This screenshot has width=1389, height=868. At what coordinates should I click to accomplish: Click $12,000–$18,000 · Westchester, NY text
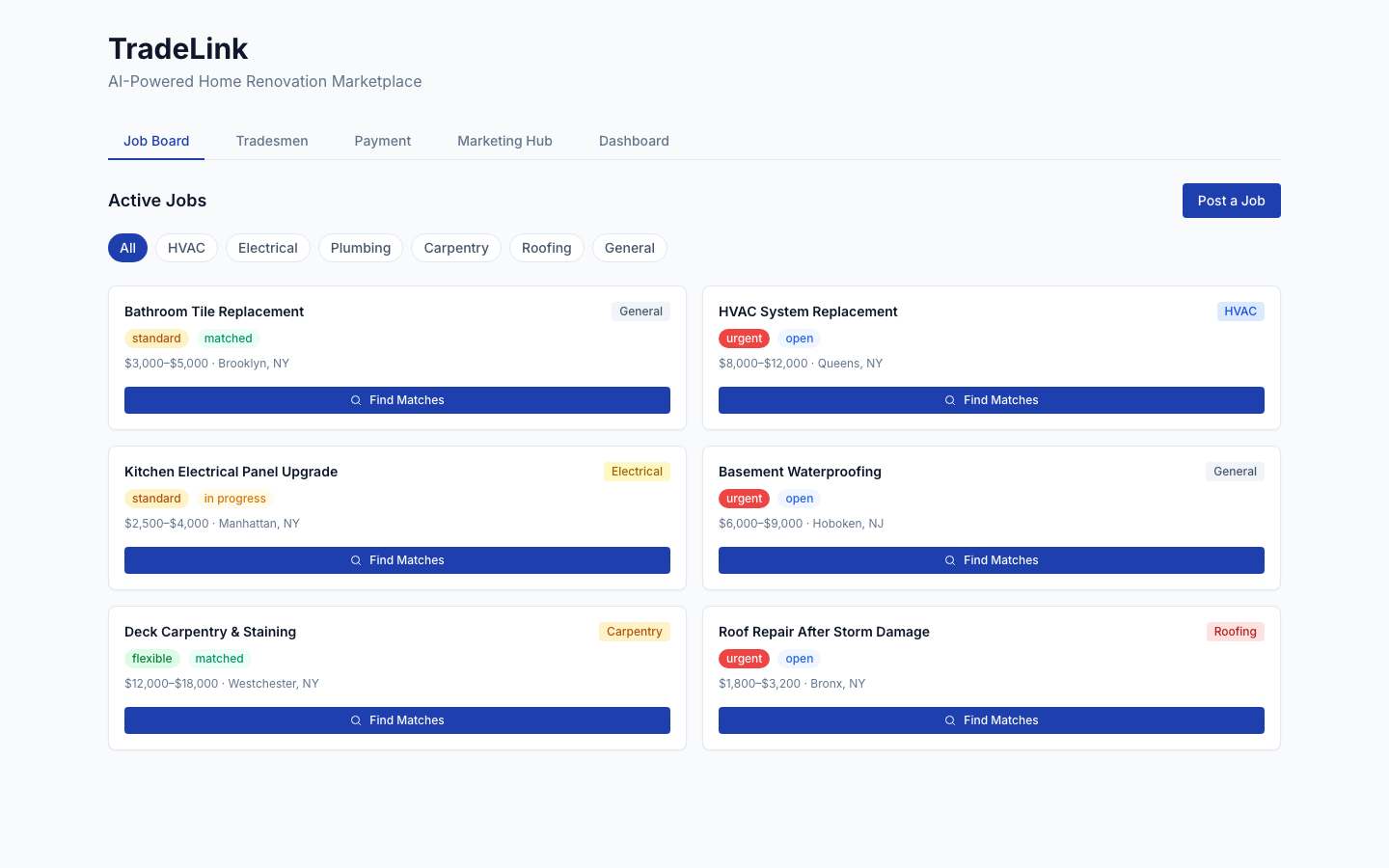[222, 684]
